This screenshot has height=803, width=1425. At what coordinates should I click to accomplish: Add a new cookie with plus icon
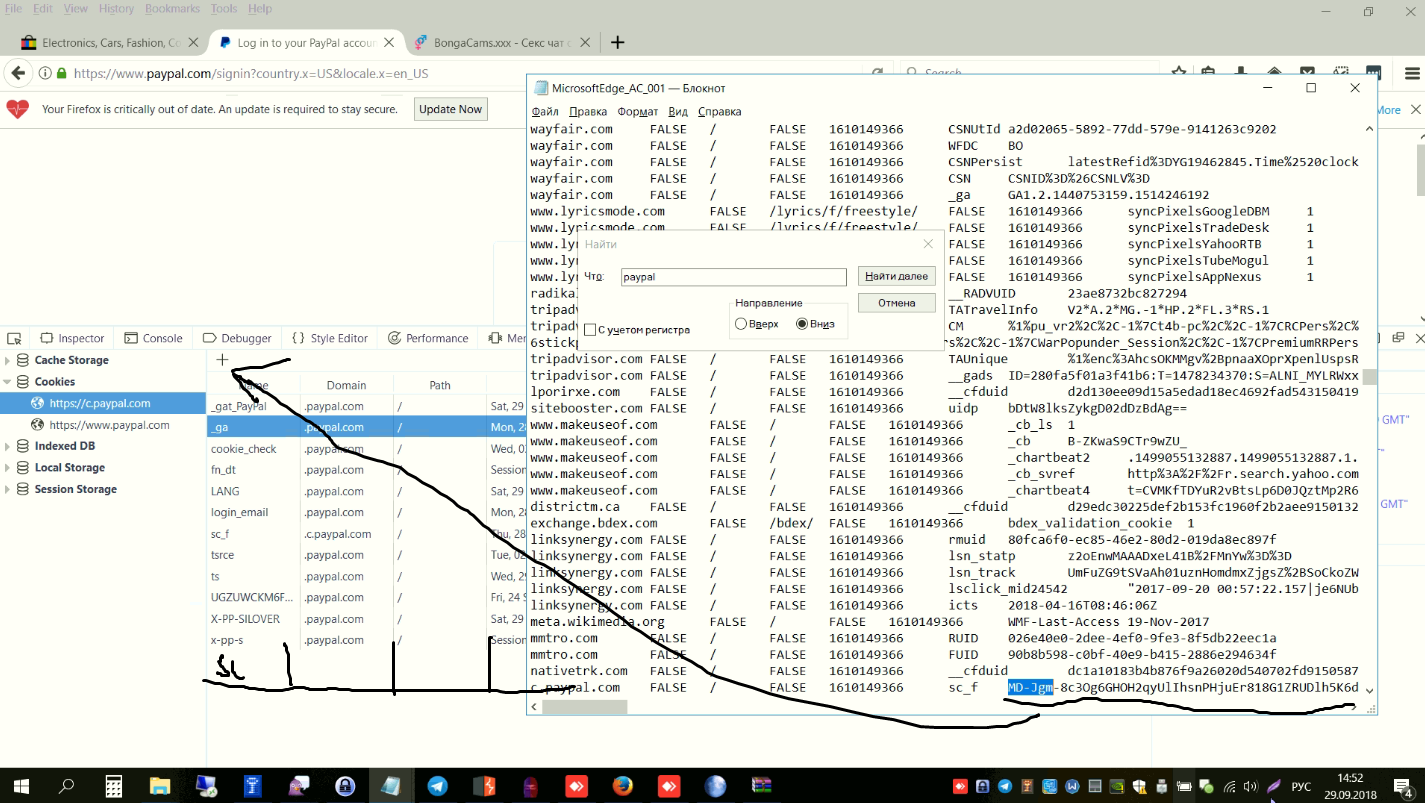point(222,359)
